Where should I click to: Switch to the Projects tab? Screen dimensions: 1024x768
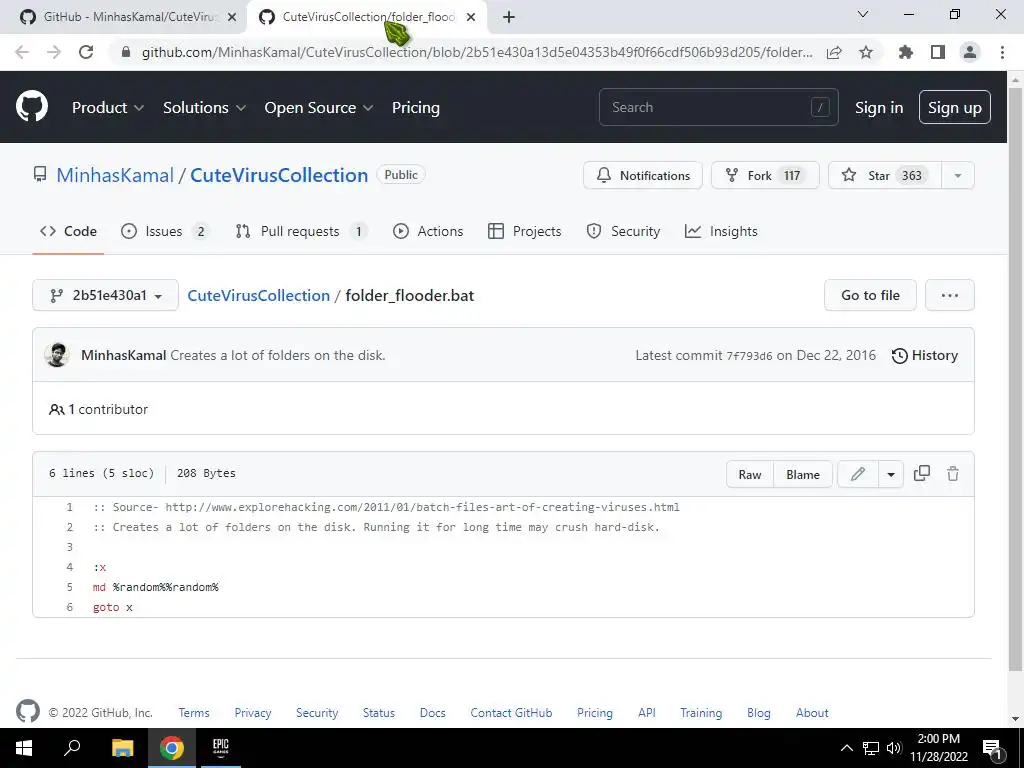pos(524,231)
